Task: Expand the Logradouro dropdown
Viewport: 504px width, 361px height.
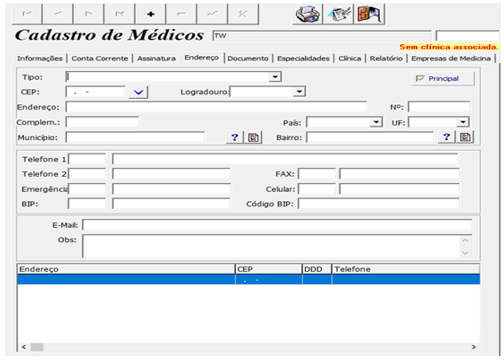Action: click(x=299, y=92)
